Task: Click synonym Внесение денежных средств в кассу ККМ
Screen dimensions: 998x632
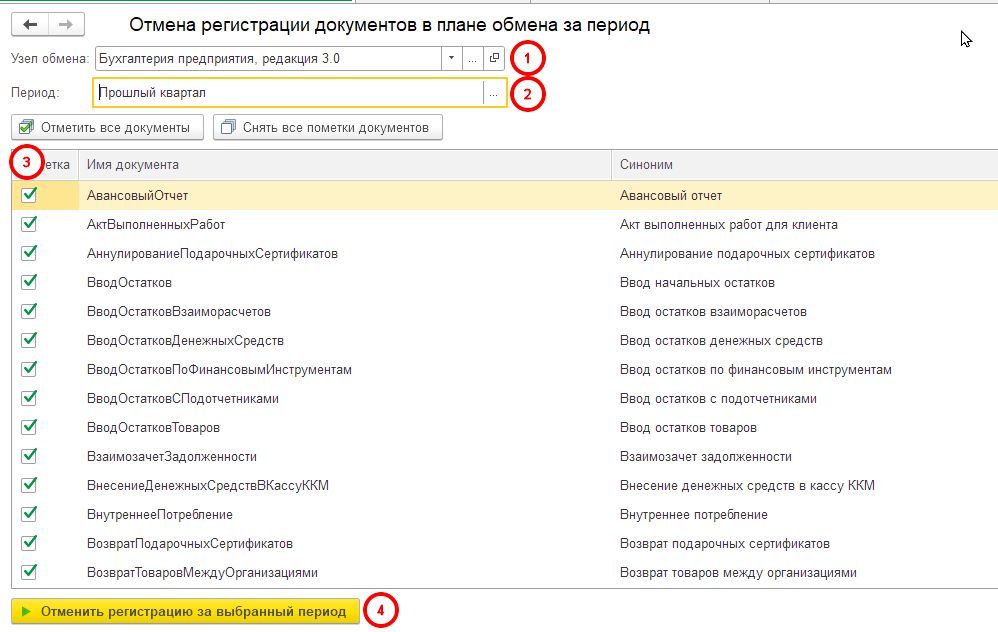Action: pos(747,486)
